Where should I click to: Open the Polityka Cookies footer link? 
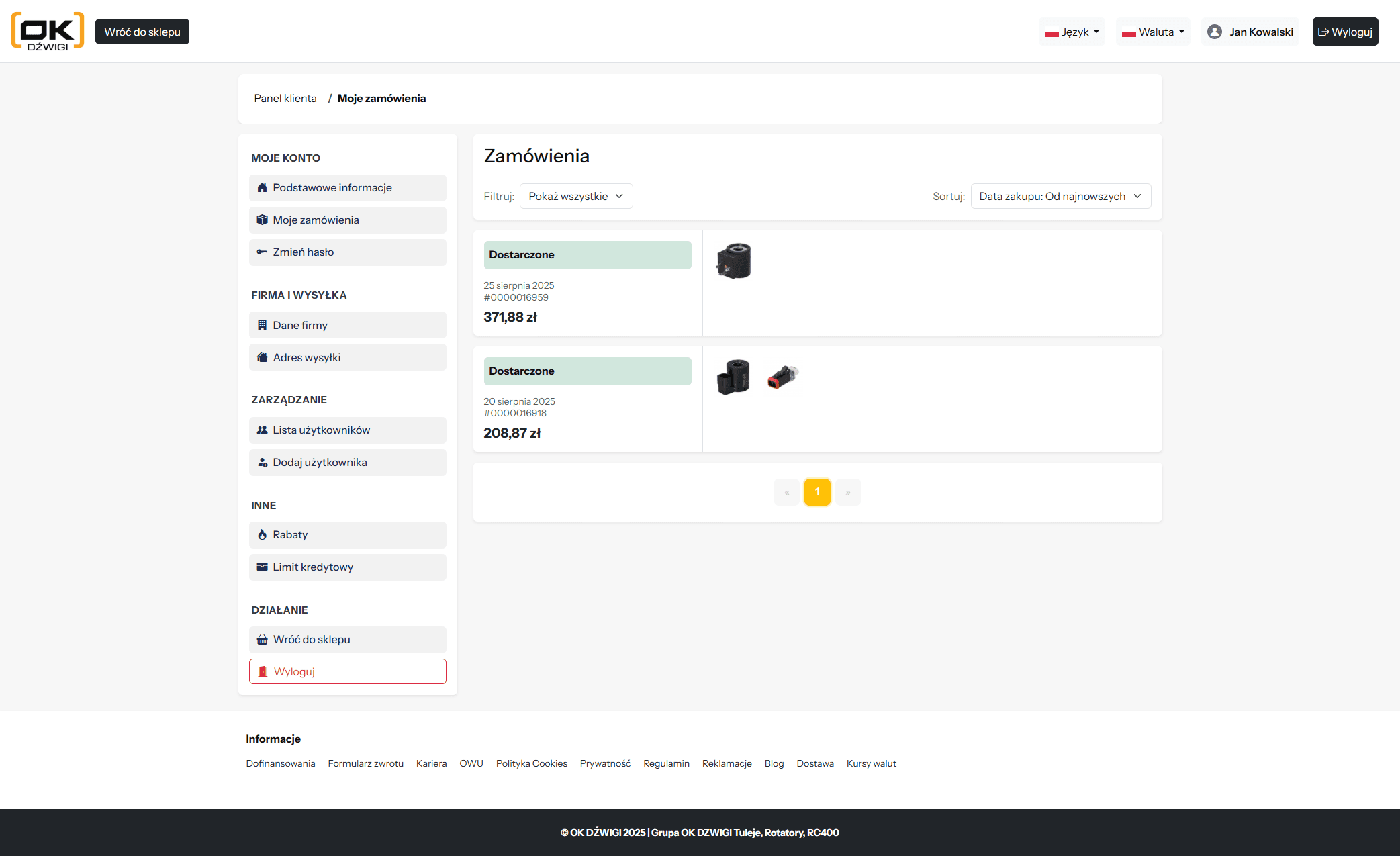click(x=531, y=763)
